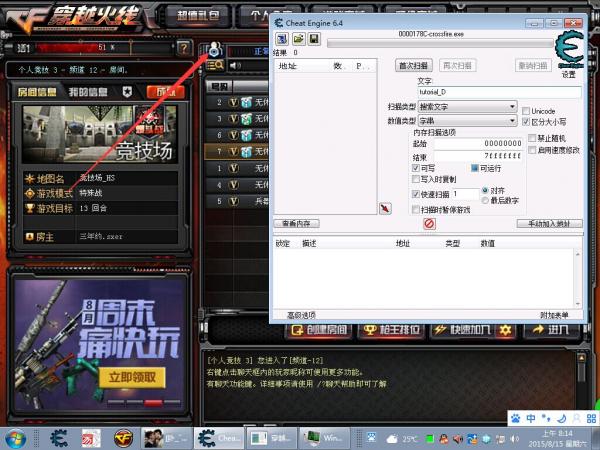Viewport: 600px width, 450px height.
Task: Switch to the 房间信息 tab
Action: (x=37, y=92)
